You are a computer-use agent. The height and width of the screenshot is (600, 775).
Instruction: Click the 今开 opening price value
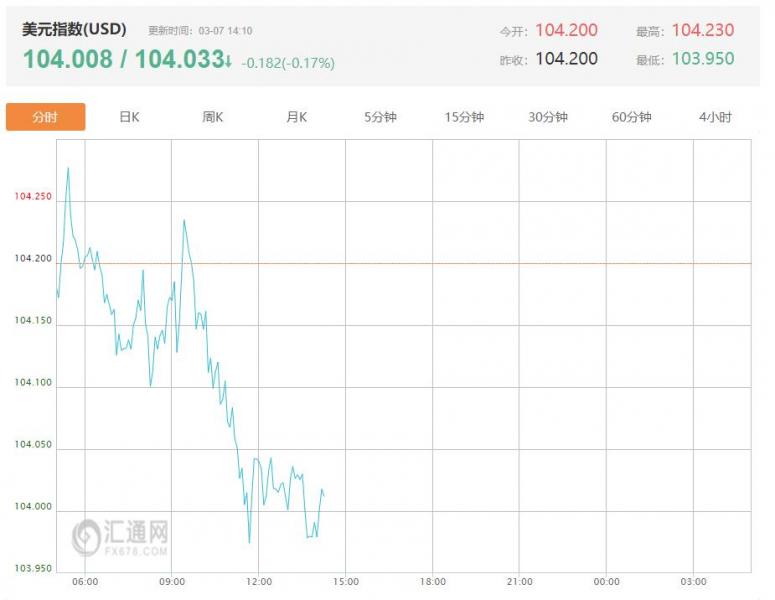[x=566, y=31]
